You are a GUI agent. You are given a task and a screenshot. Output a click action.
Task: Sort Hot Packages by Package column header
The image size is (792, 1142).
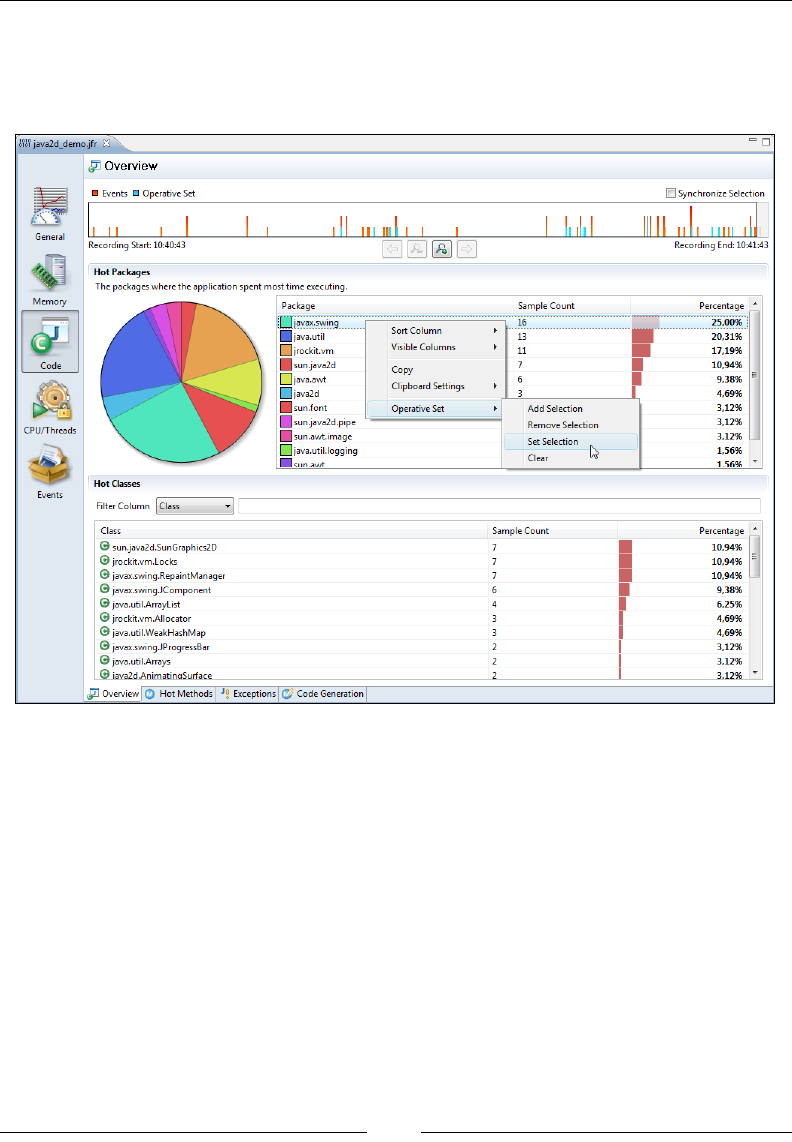(396, 306)
